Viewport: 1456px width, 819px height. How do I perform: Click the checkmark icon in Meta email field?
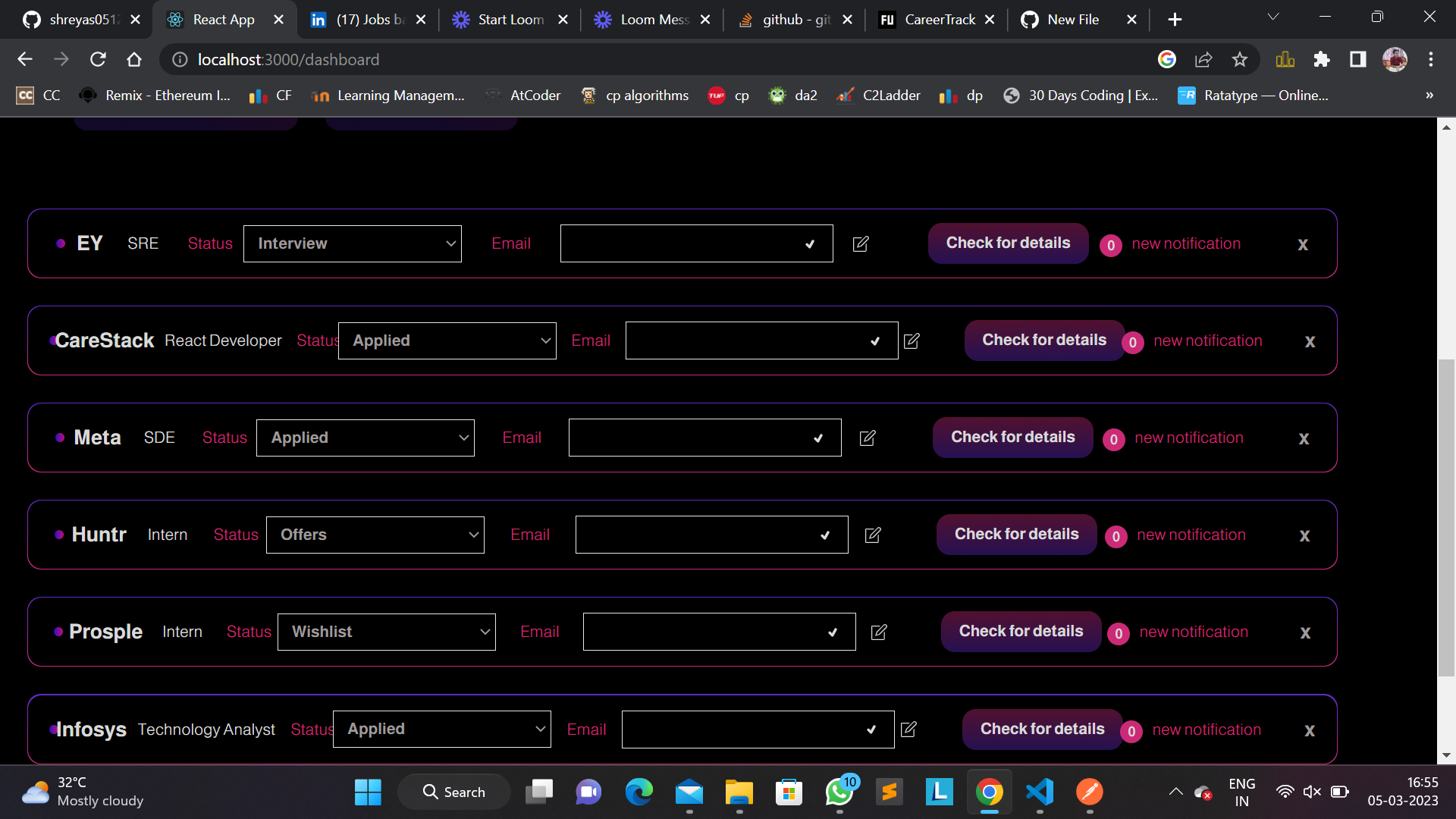coord(818,438)
